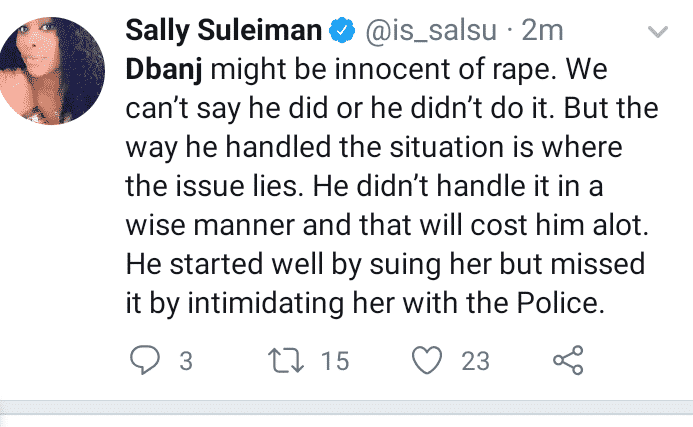
Task: Click 'way he handled the situation' line
Action: pos(374,147)
